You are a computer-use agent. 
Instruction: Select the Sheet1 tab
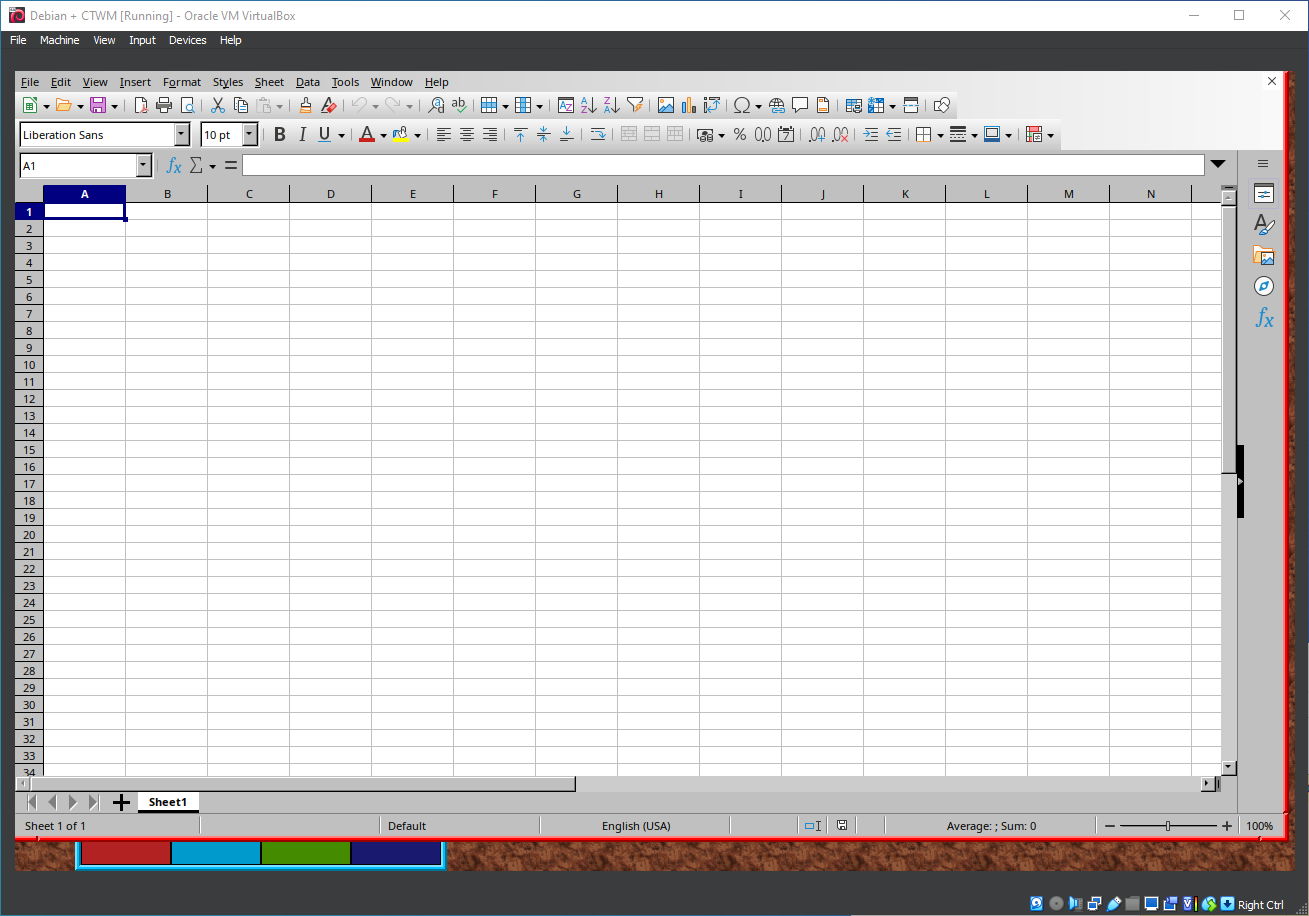[x=167, y=802]
